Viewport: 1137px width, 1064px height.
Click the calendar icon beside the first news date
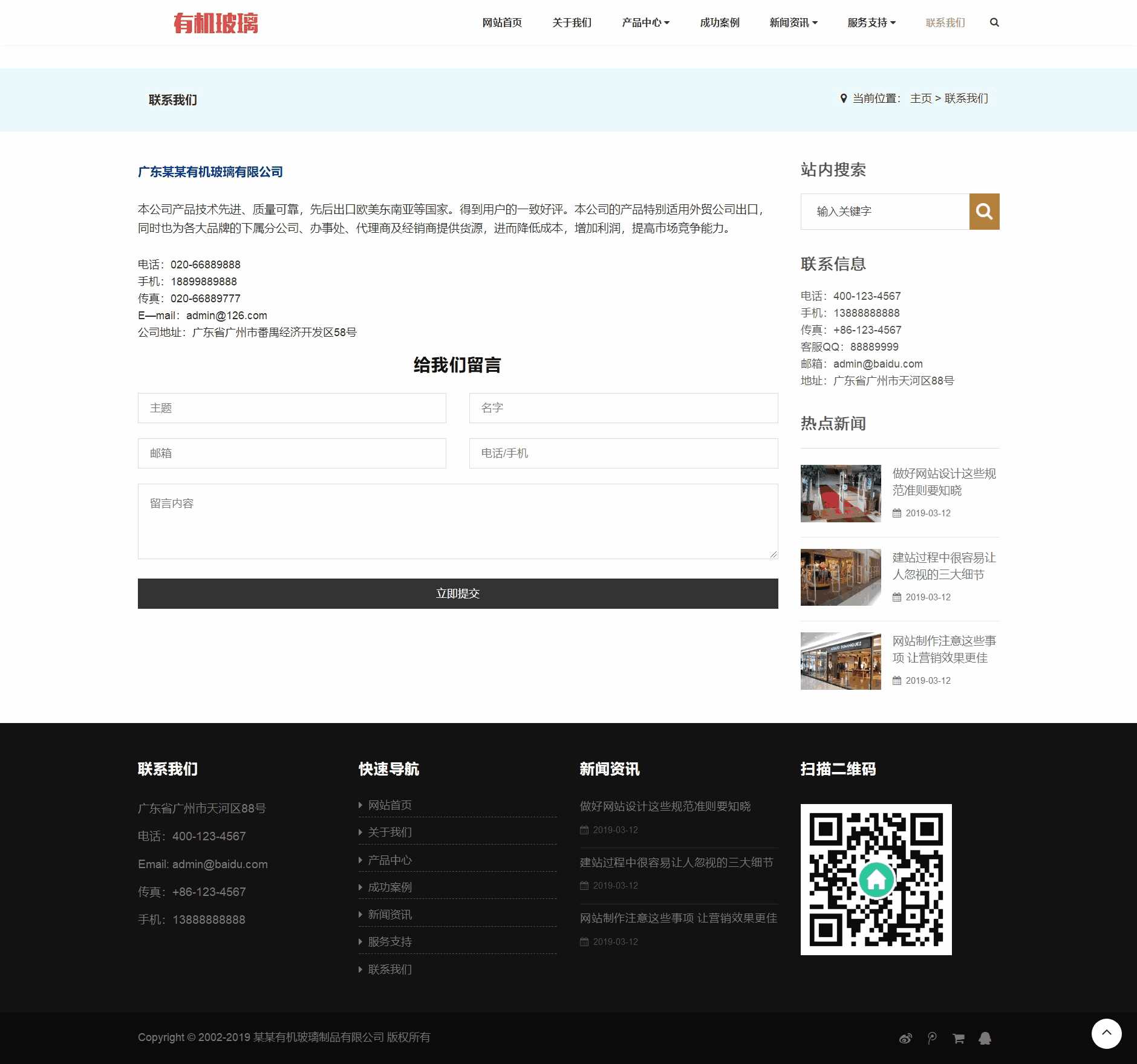(896, 513)
